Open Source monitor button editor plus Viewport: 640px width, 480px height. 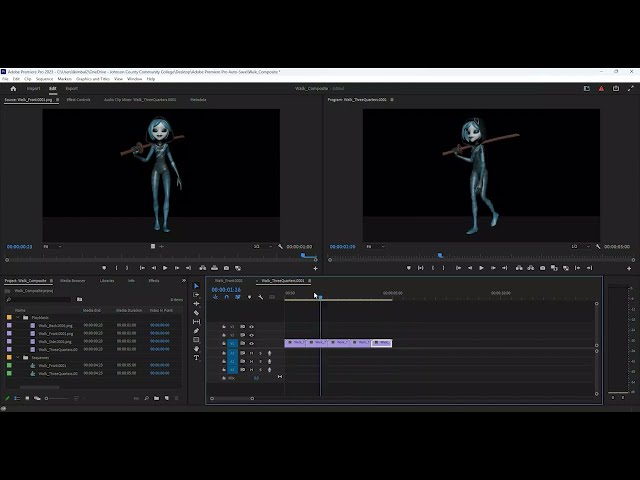[x=315, y=269]
